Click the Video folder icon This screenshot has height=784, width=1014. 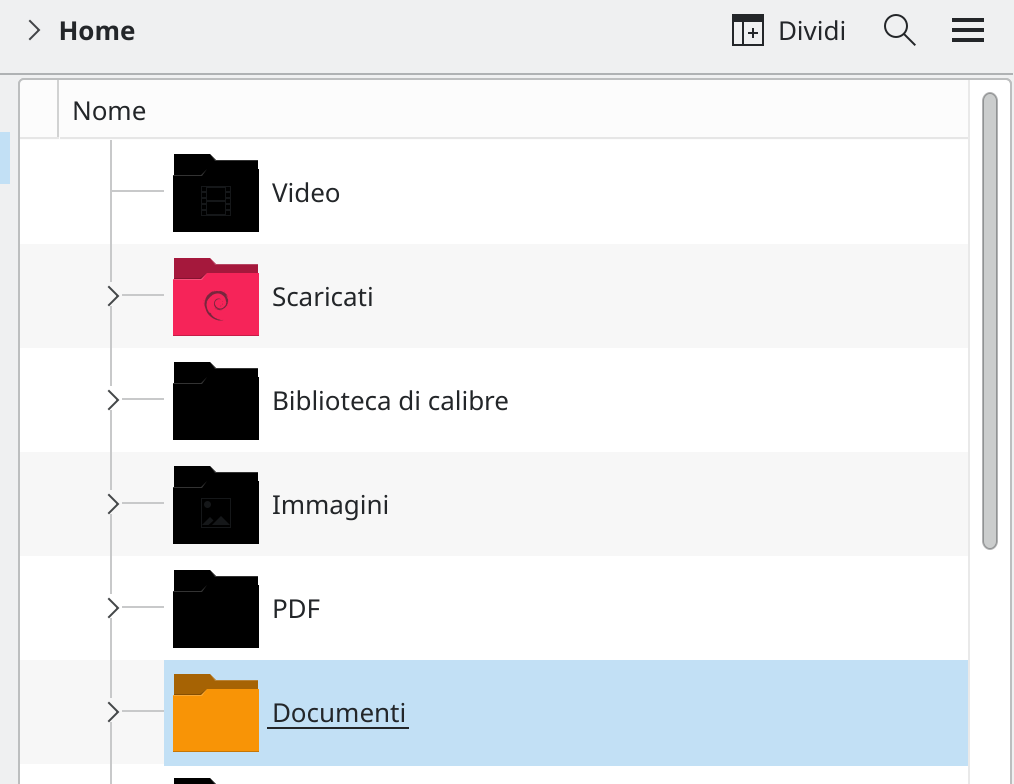[216, 193]
